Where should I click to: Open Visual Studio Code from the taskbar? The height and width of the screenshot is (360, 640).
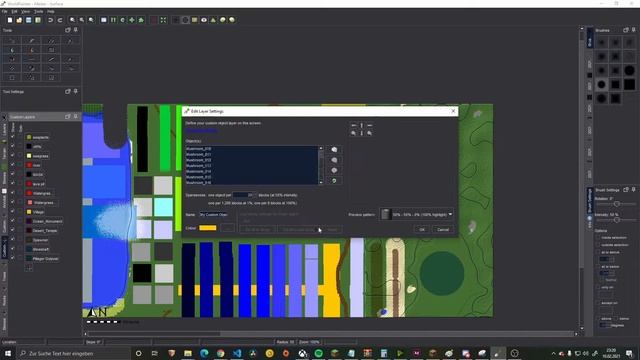pyautogui.click(x=237, y=353)
